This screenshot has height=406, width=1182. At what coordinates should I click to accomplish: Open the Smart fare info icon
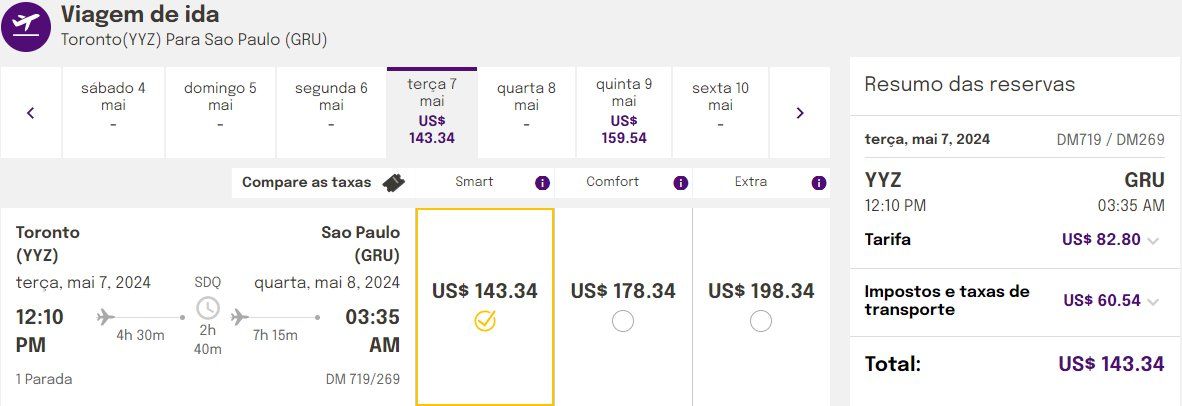[543, 183]
